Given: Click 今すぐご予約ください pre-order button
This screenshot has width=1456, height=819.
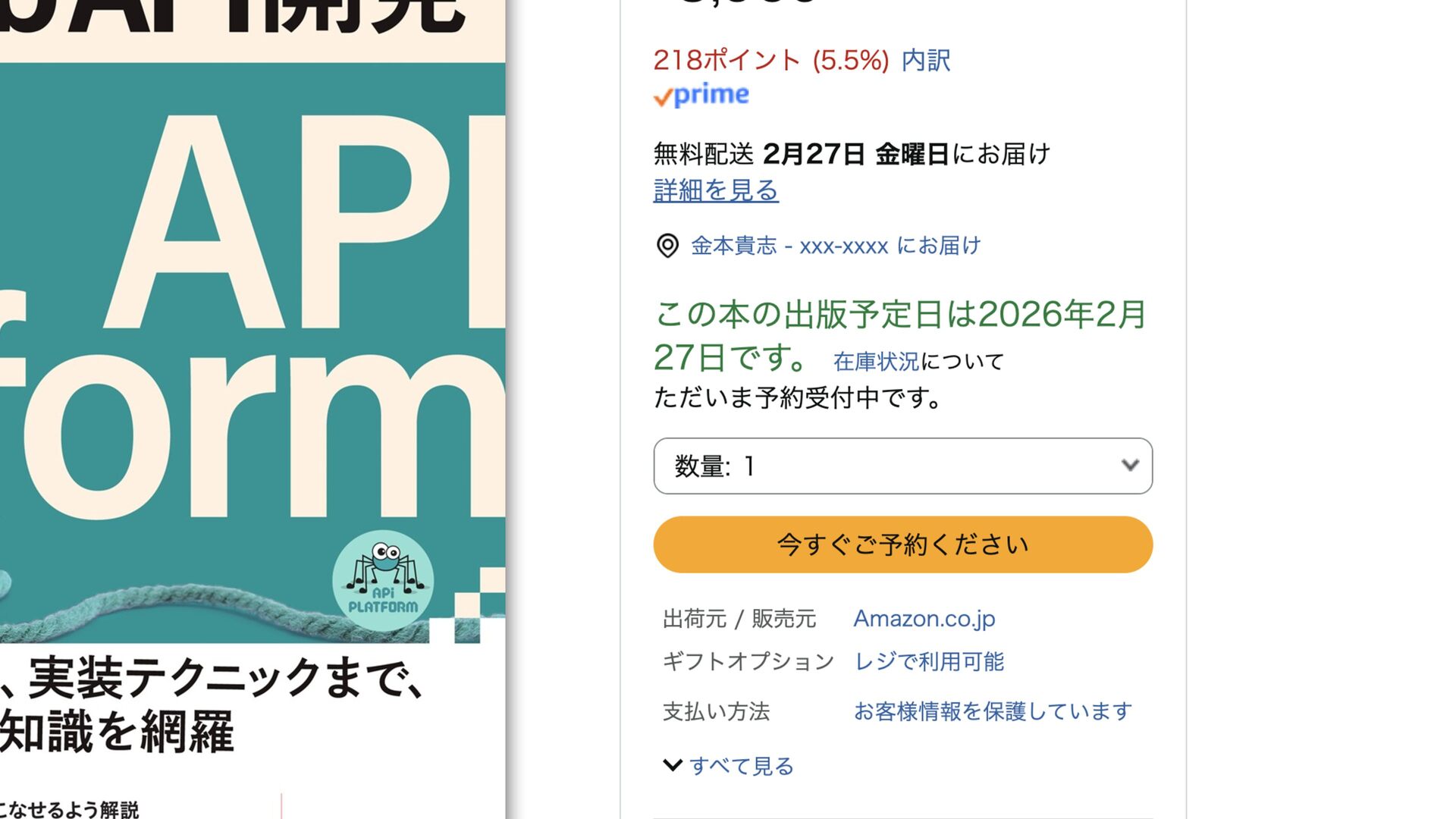Looking at the screenshot, I should [x=903, y=544].
